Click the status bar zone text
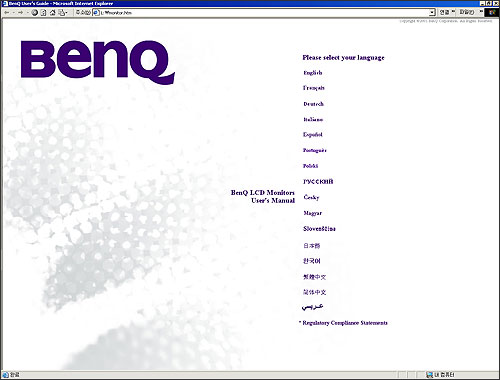 point(444,375)
